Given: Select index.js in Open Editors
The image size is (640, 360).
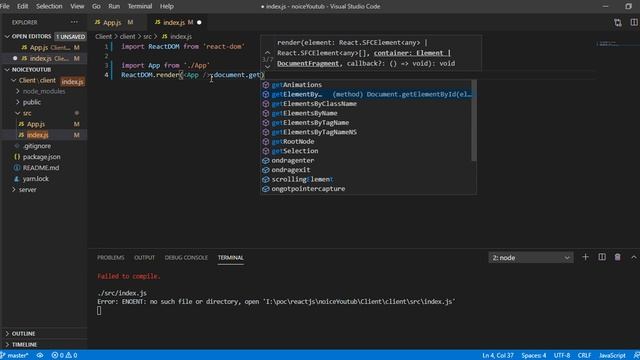Looking at the screenshot, I should click(44, 58).
